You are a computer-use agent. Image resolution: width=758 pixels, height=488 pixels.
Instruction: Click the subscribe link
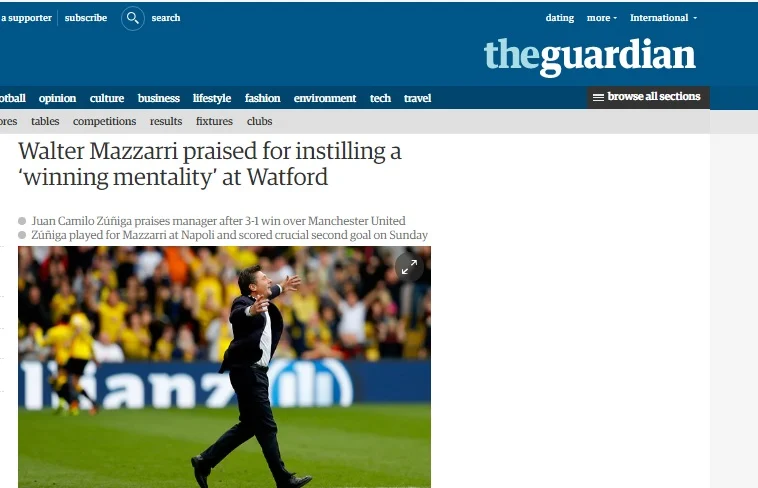pos(86,18)
